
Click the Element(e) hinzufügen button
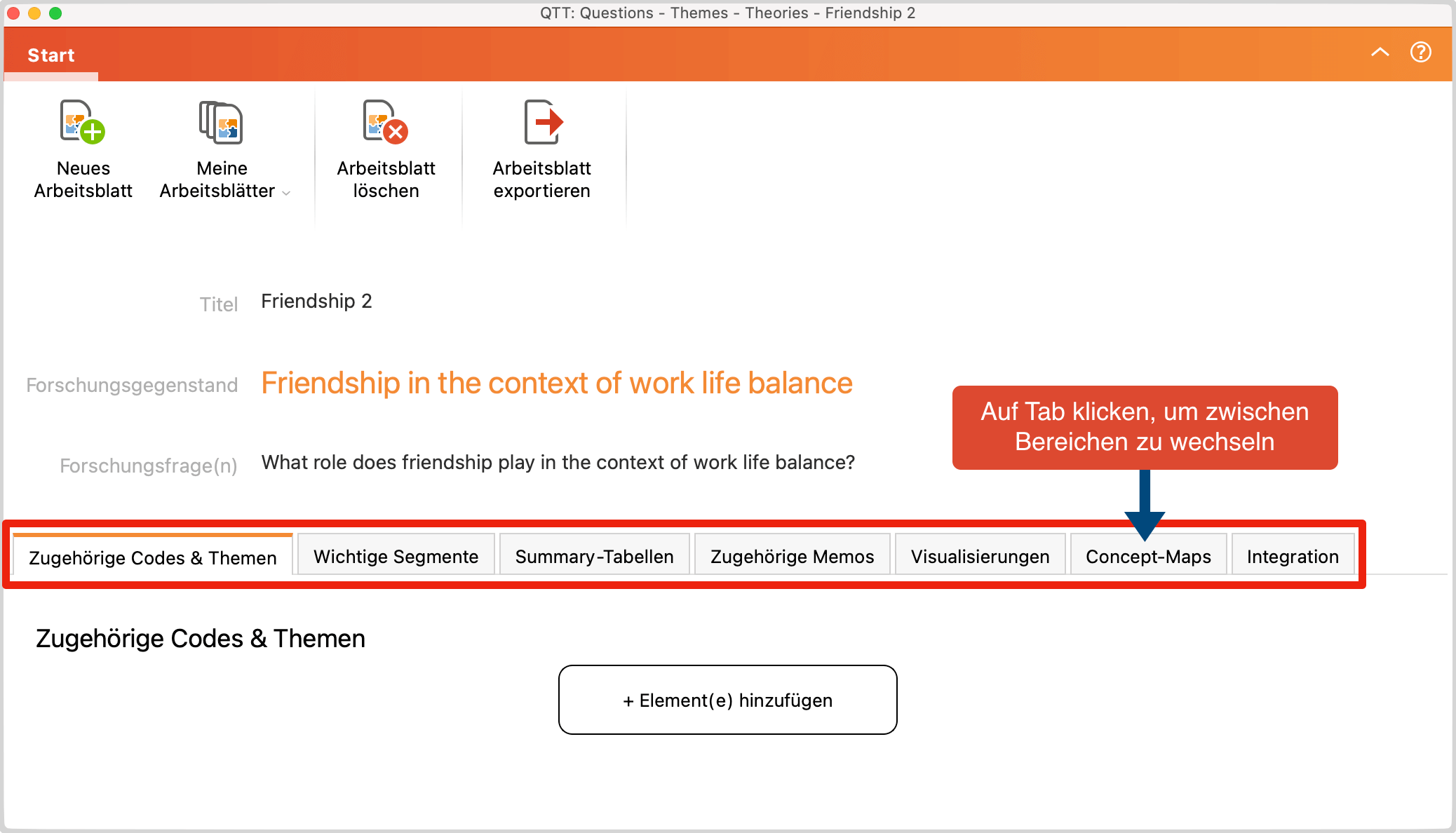click(727, 700)
